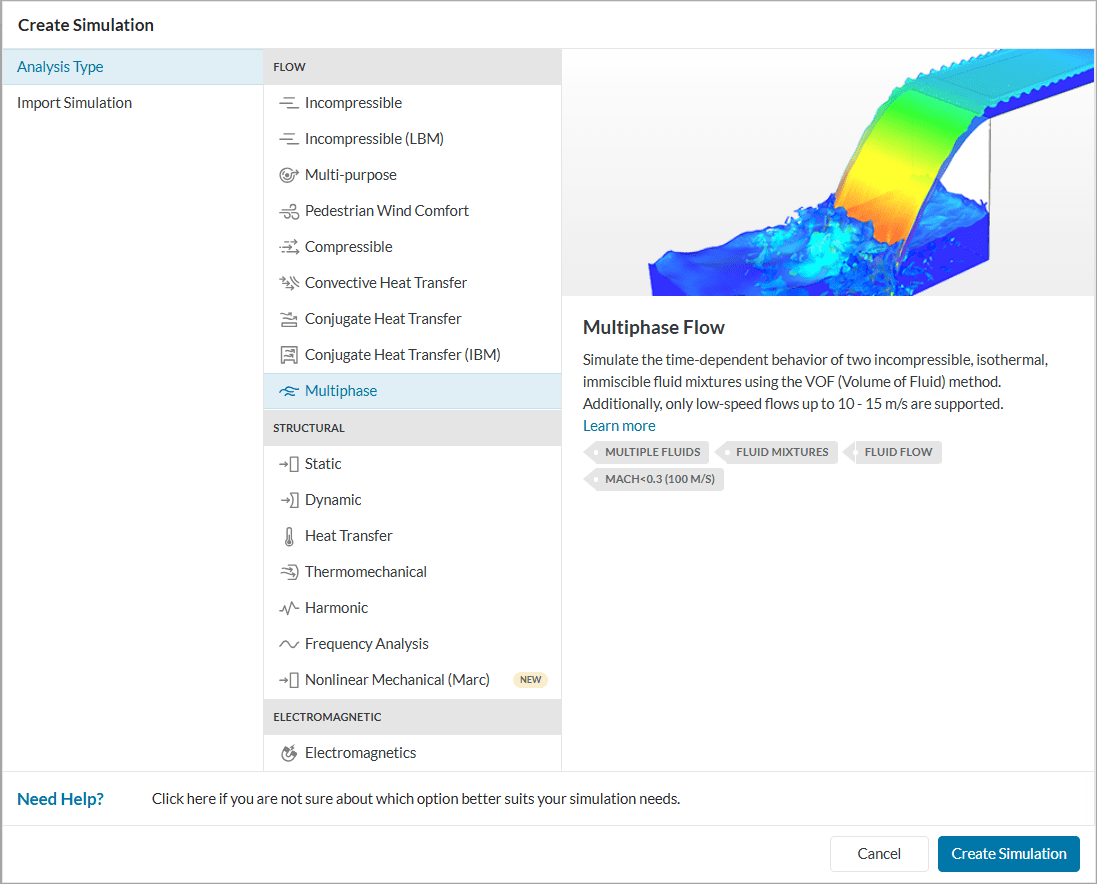Image resolution: width=1097 pixels, height=884 pixels.
Task: Click the Heat Transfer thermometer icon
Action: click(289, 536)
